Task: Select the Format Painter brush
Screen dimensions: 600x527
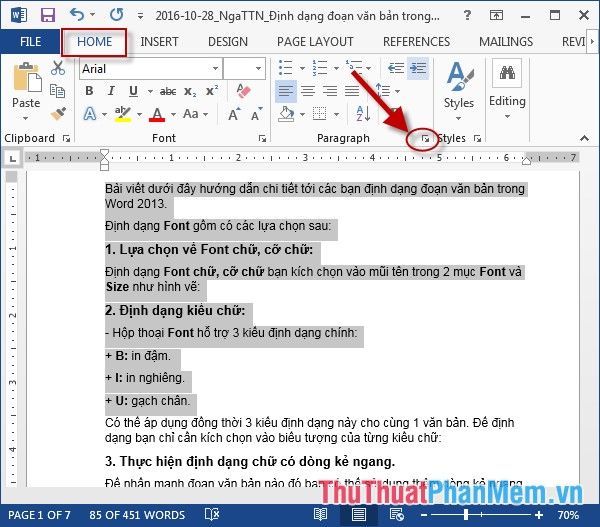Action: click(x=58, y=112)
